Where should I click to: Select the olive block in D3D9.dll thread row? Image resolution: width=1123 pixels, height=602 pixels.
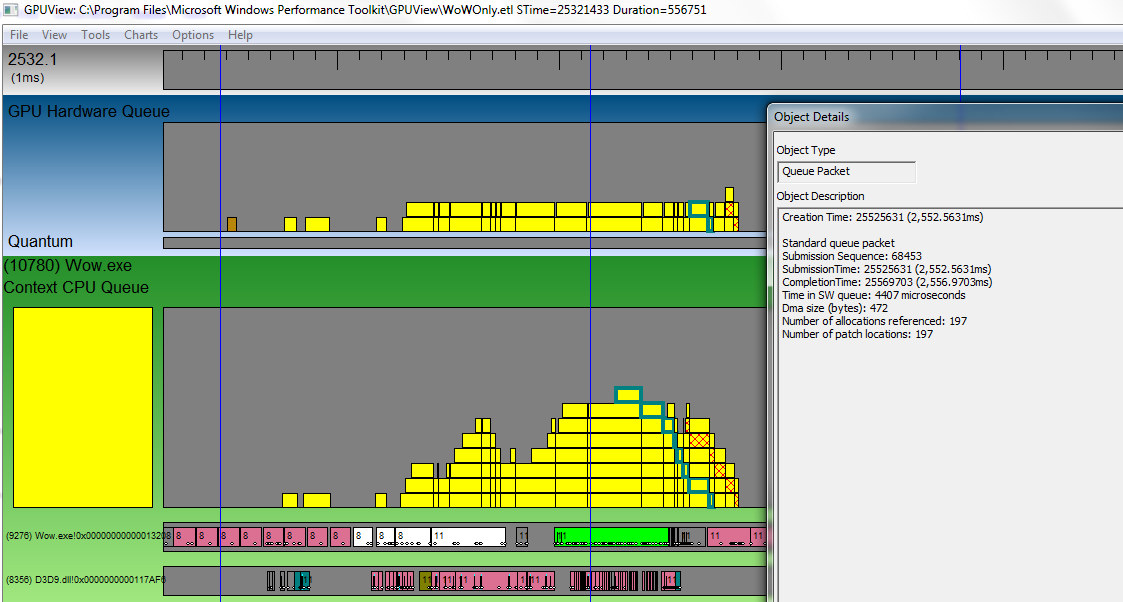click(425, 579)
